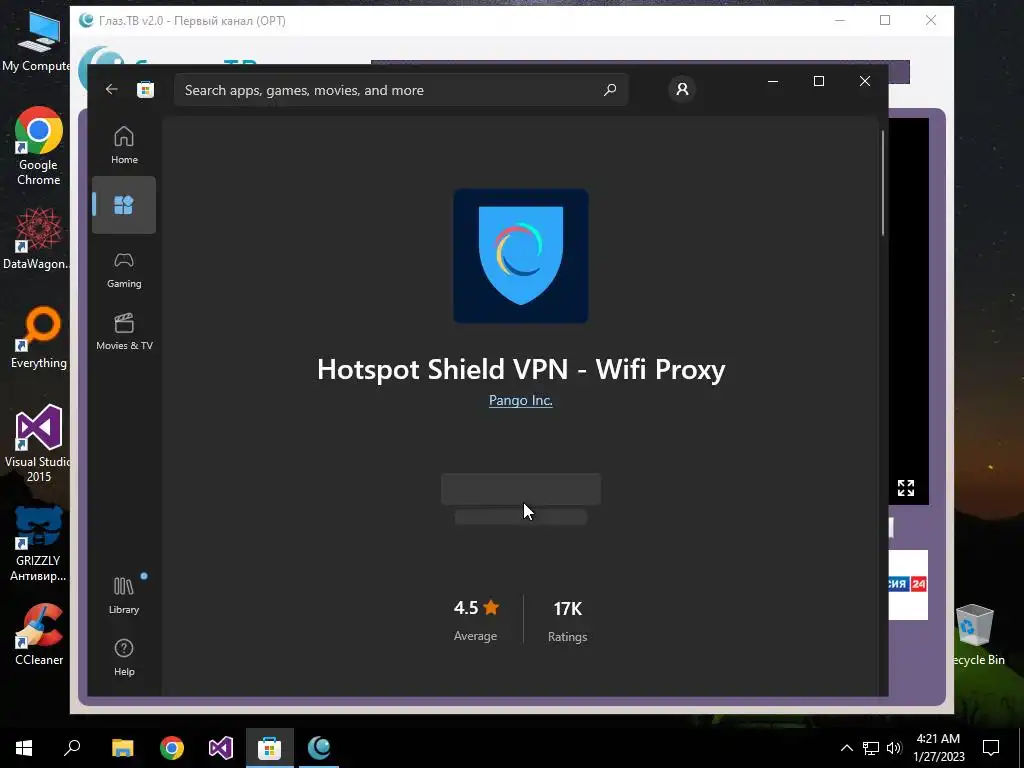The height and width of the screenshot is (768, 1024).
Task: Toggle fullscreen in Глаз.ТВ player
Action: tap(906, 488)
